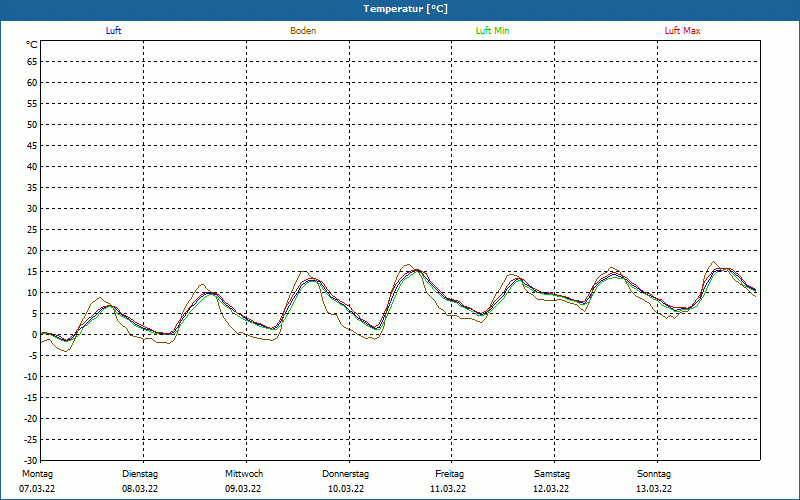Click the '12.03.22' date label
Screen dimensions: 800x500
point(551,489)
